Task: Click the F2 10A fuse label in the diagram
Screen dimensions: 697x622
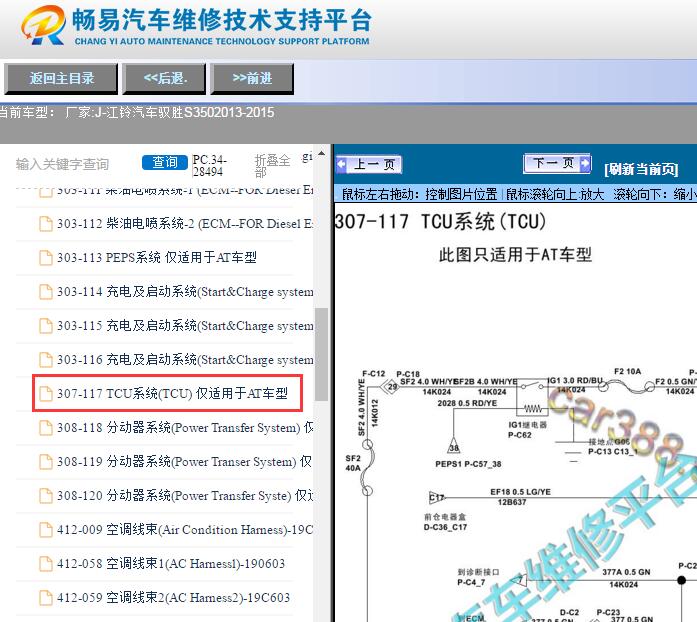Action: pos(627,371)
